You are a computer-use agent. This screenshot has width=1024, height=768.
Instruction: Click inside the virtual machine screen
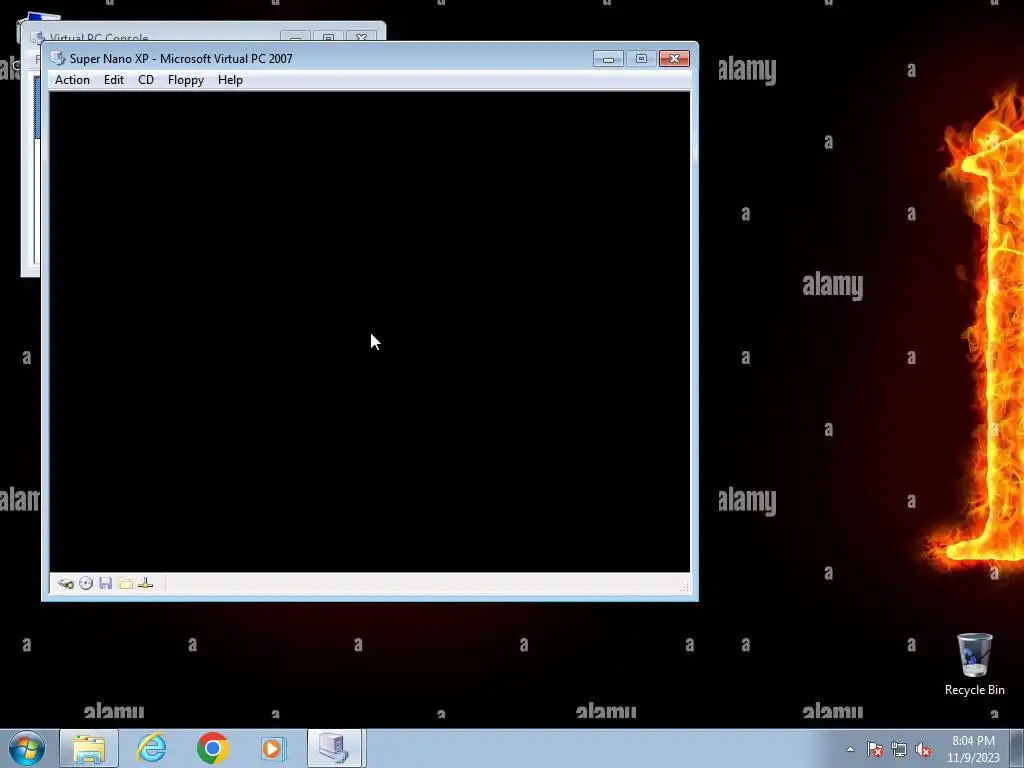point(370,332)
